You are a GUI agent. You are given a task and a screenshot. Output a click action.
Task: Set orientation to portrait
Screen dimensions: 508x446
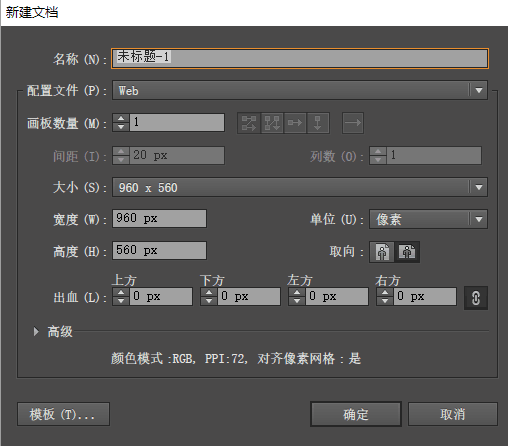click(382, 252)
